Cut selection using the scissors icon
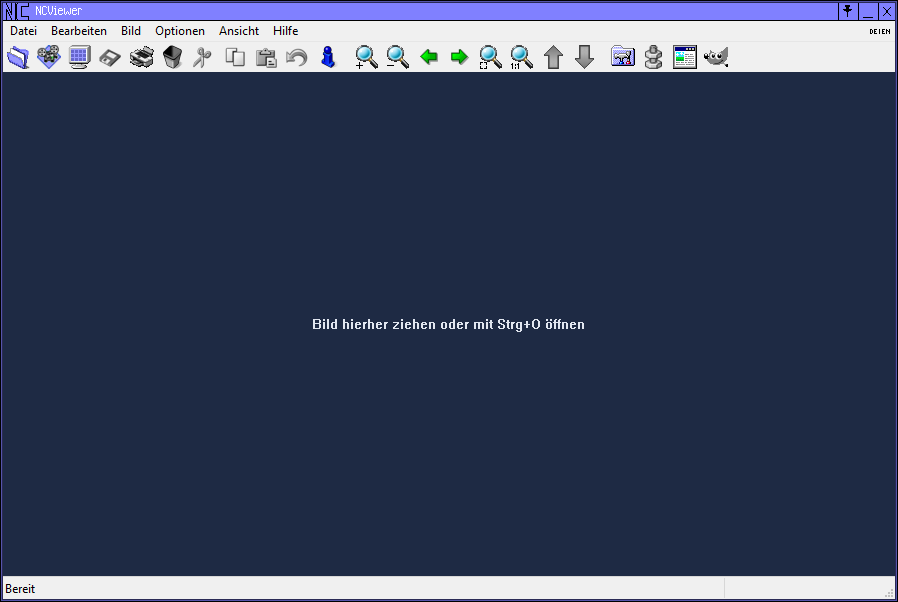Viewport: 898px width, 602px height. (x=202, y=57)
